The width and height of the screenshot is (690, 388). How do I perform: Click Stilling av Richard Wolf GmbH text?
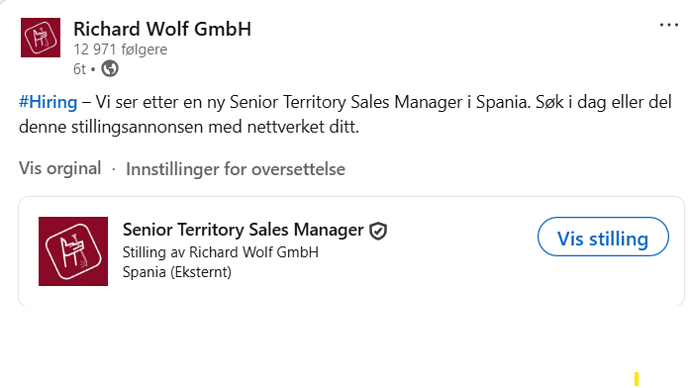click(220, 253)
